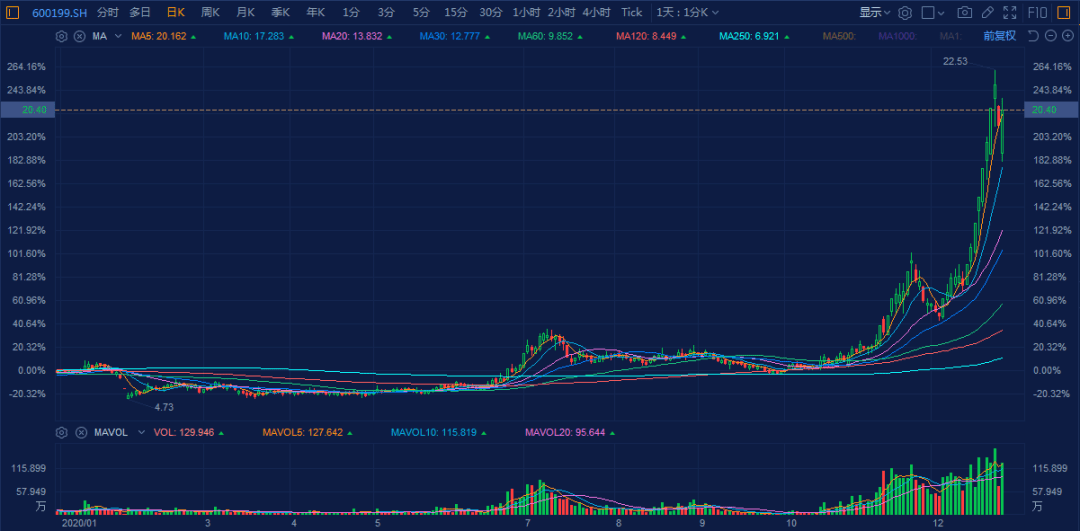The image size is (1080, 531).
Task: Open MA indicator settings gear
Action: click(x=62, y=36)
